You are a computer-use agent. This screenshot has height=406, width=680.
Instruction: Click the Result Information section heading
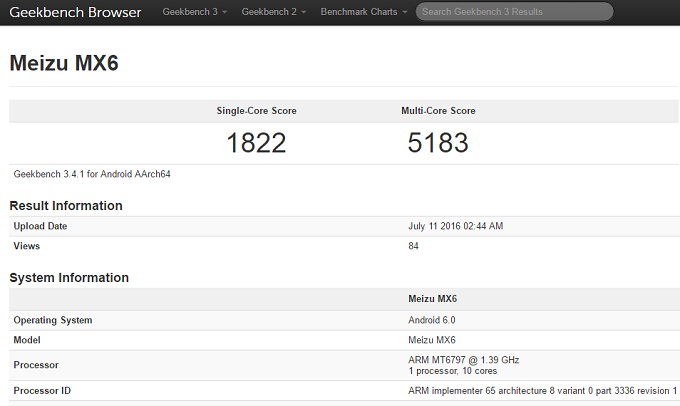click(66, 205)
